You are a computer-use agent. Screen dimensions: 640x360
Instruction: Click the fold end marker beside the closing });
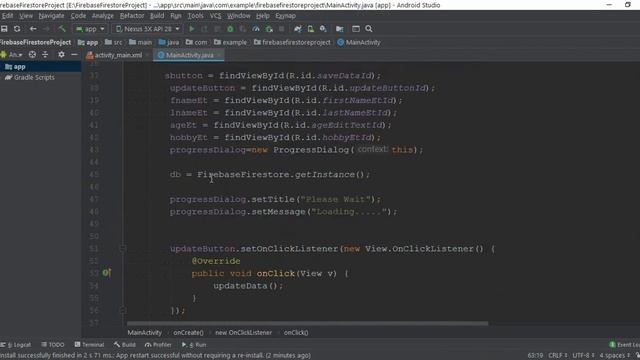click(122, 311)
